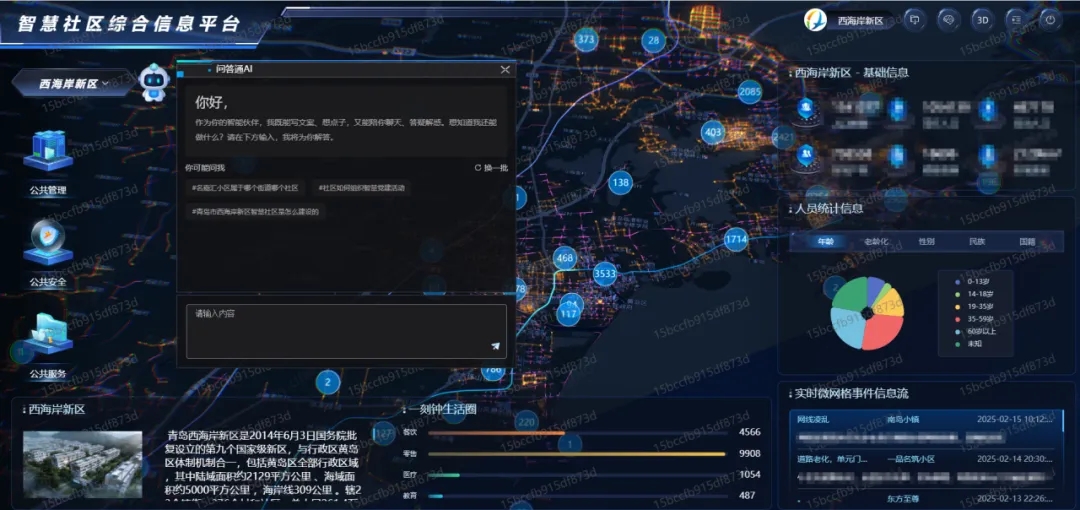The width and height of the screenshot is (1080, 510).
Task: Open the 公共安全 shield icon
Action: (x=47, y=243)
